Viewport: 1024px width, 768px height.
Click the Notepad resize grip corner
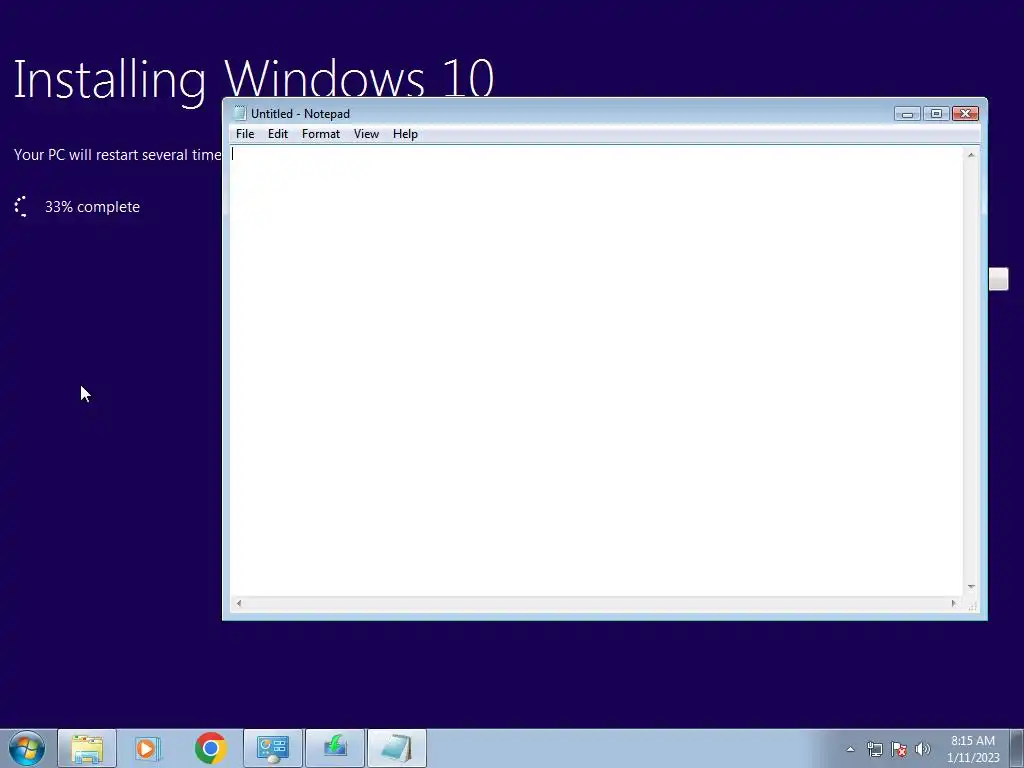(x=972, y=606)
